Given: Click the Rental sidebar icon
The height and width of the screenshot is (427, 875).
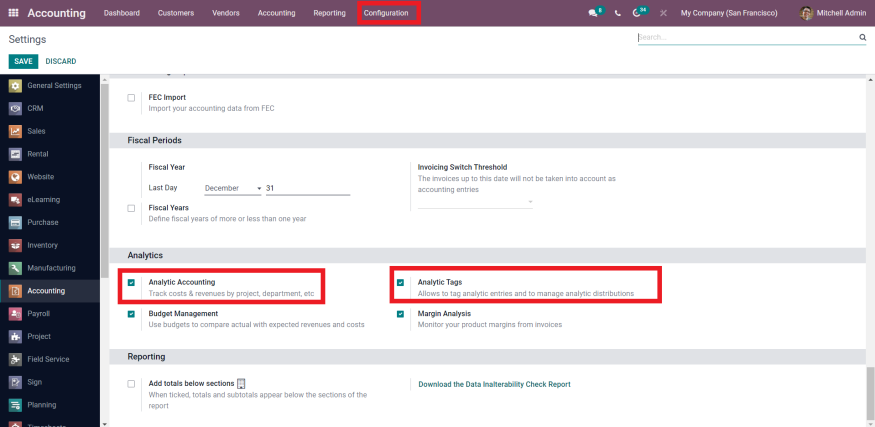Looking at the screenshot, I should 16,154.
